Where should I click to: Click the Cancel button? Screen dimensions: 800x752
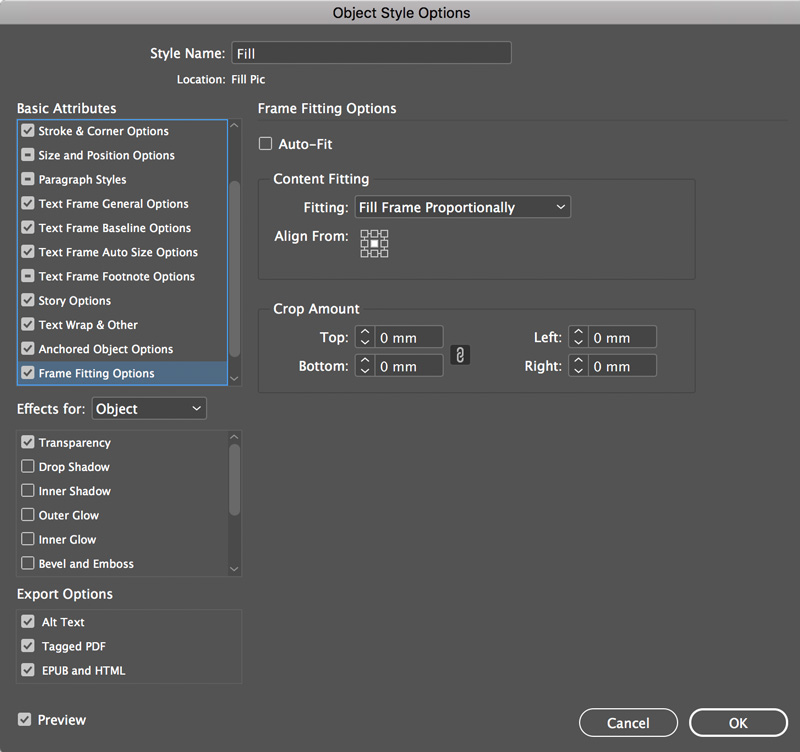coord(628,722)
